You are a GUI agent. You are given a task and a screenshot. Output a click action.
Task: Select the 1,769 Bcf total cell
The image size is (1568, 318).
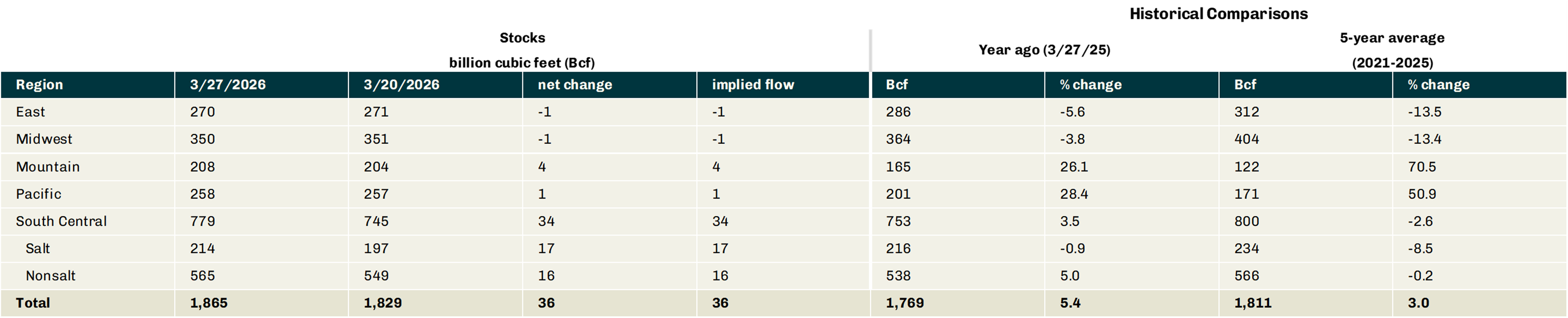coord(905,303)
